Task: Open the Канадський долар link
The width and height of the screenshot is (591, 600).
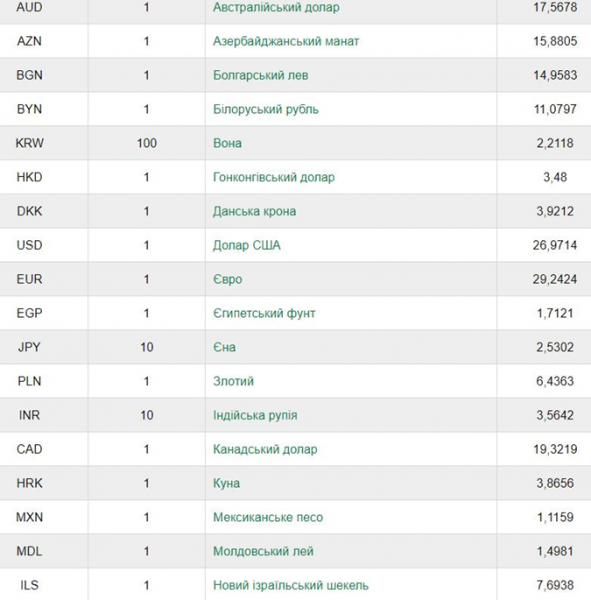Action: (265, 450)
